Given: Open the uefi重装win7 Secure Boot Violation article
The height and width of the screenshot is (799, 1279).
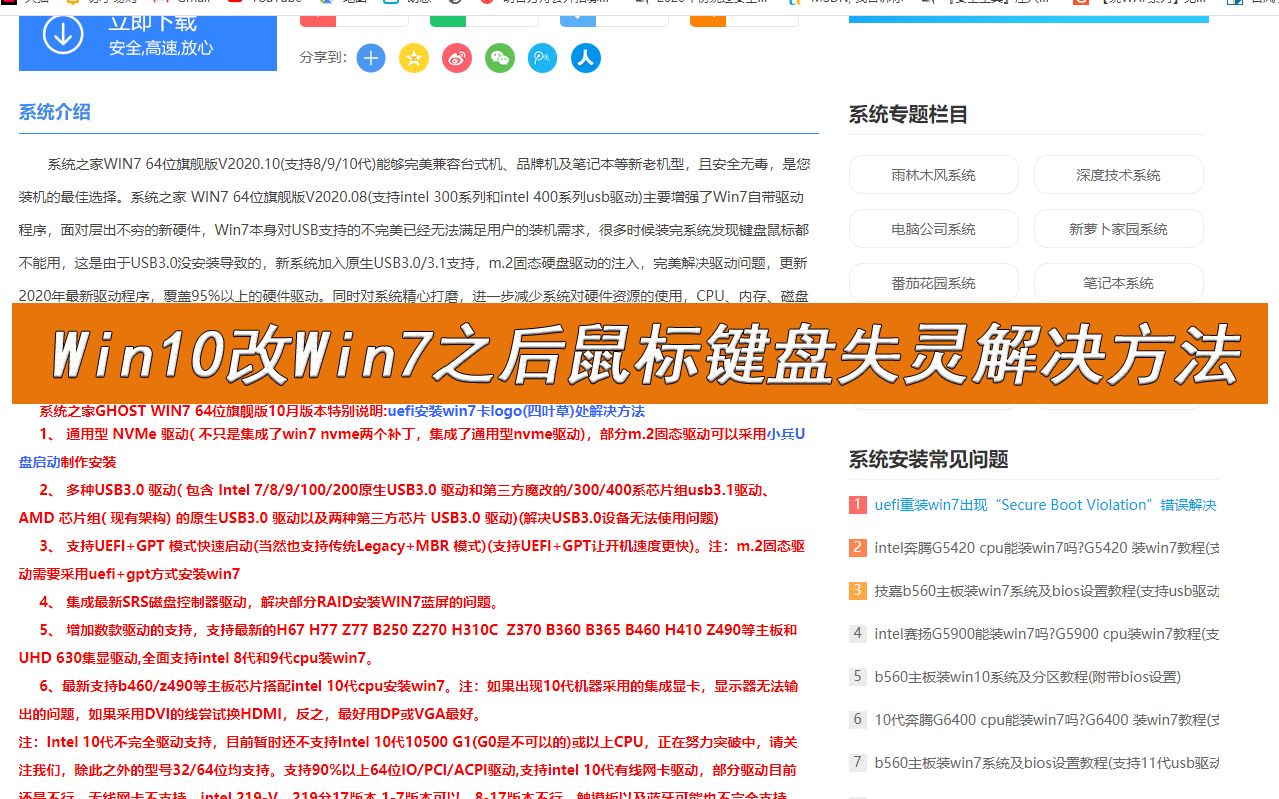Looking at the screenshot, I should (1045, 505).
